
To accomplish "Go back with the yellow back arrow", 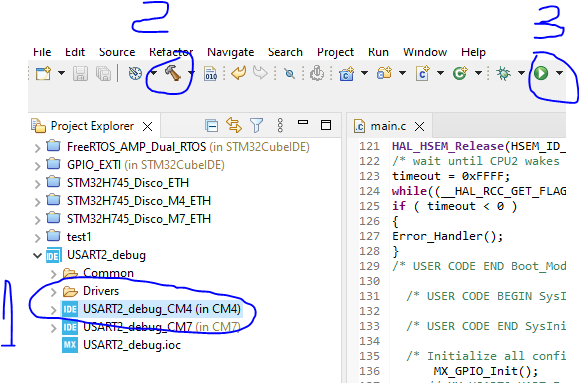I will click(x=239, y=73).
